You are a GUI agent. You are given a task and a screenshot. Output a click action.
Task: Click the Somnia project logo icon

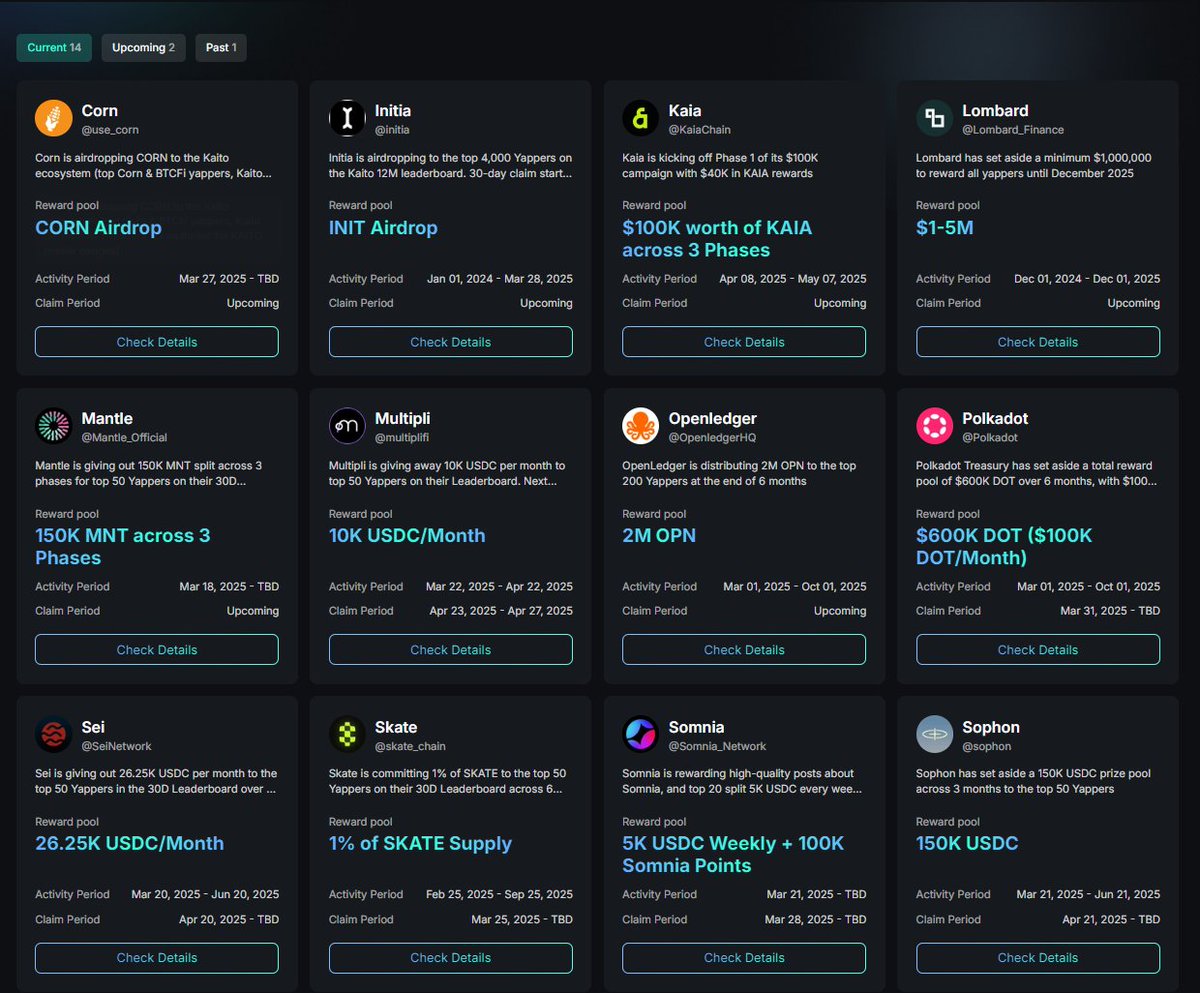(x=640, y=735)
